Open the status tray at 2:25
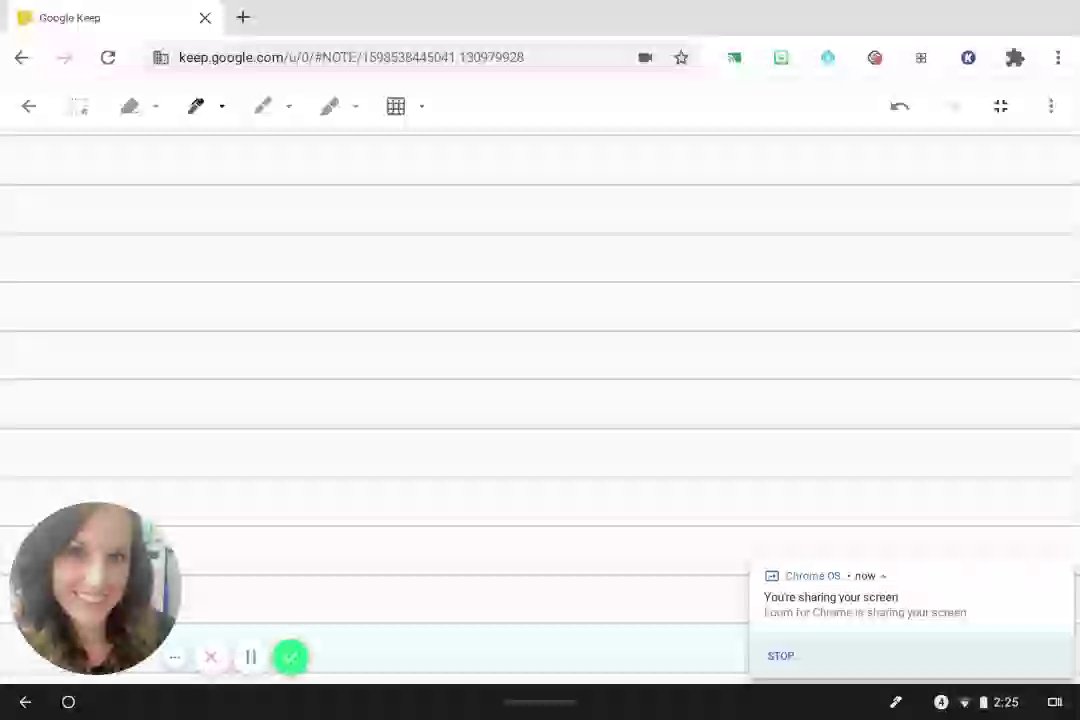1080x720 pixels. point(989,702)
